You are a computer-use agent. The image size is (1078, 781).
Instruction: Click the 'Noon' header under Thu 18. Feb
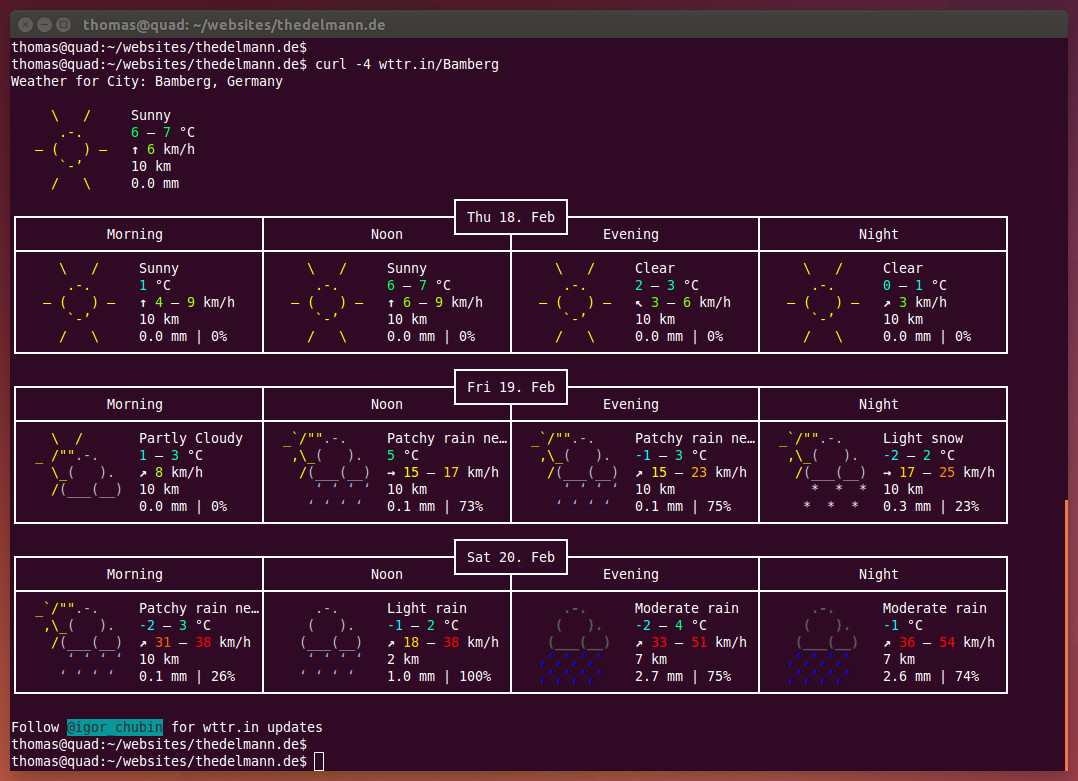[x=387, y=234]
